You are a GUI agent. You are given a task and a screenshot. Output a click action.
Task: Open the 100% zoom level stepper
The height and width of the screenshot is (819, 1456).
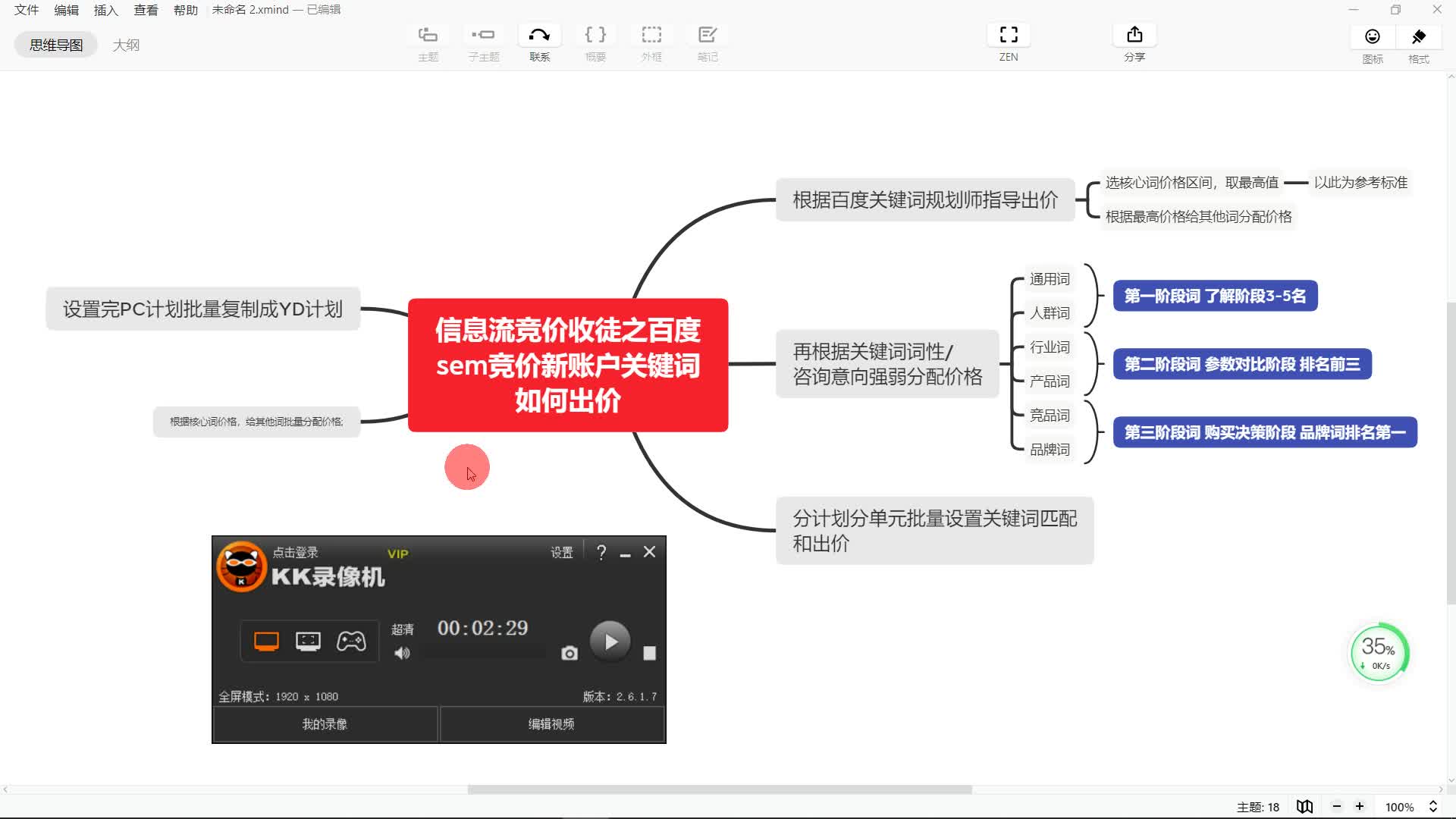(x=1433, y=807)
